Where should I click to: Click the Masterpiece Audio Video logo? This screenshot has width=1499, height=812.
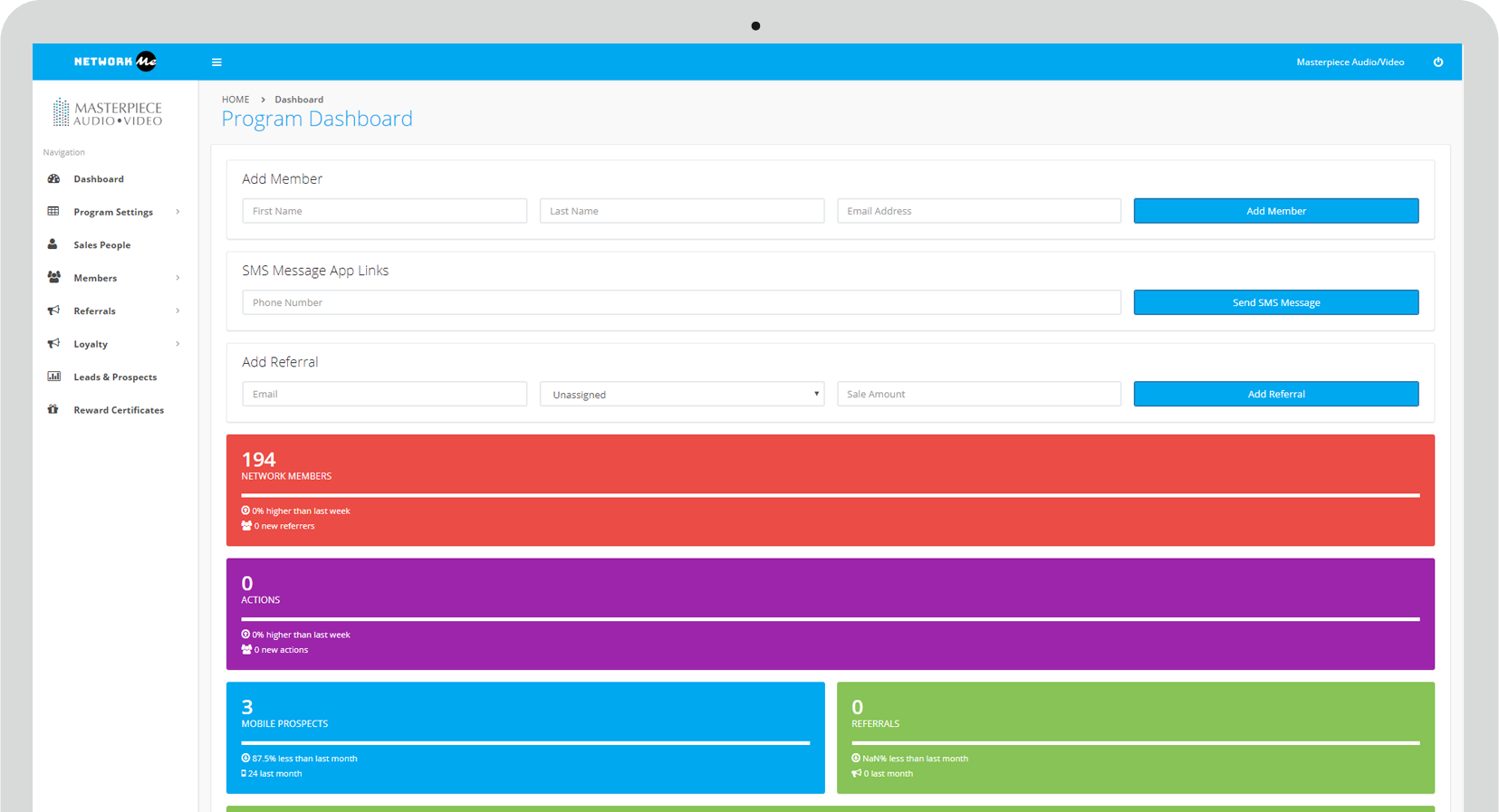108,113
